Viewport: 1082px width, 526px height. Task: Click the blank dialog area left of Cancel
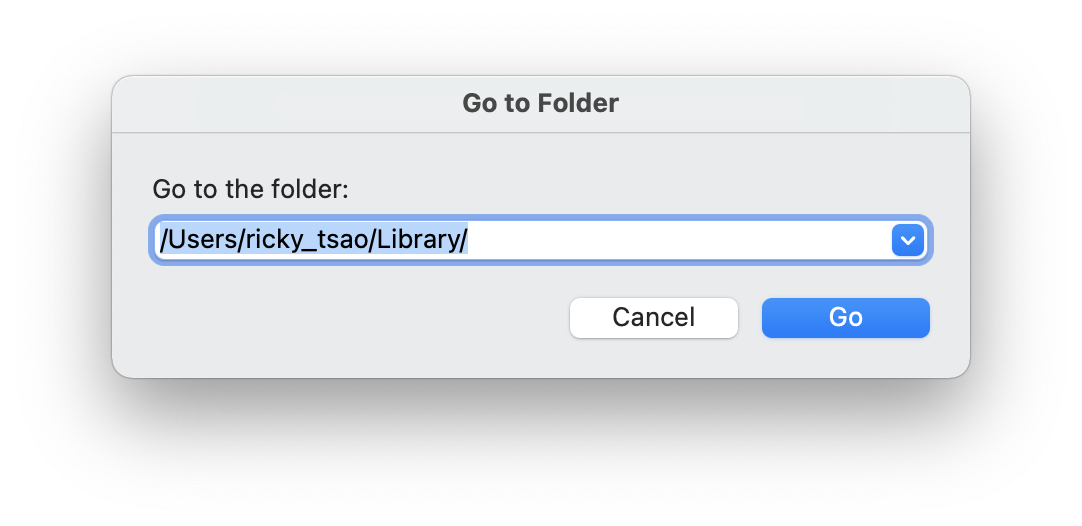coord(359,318)
